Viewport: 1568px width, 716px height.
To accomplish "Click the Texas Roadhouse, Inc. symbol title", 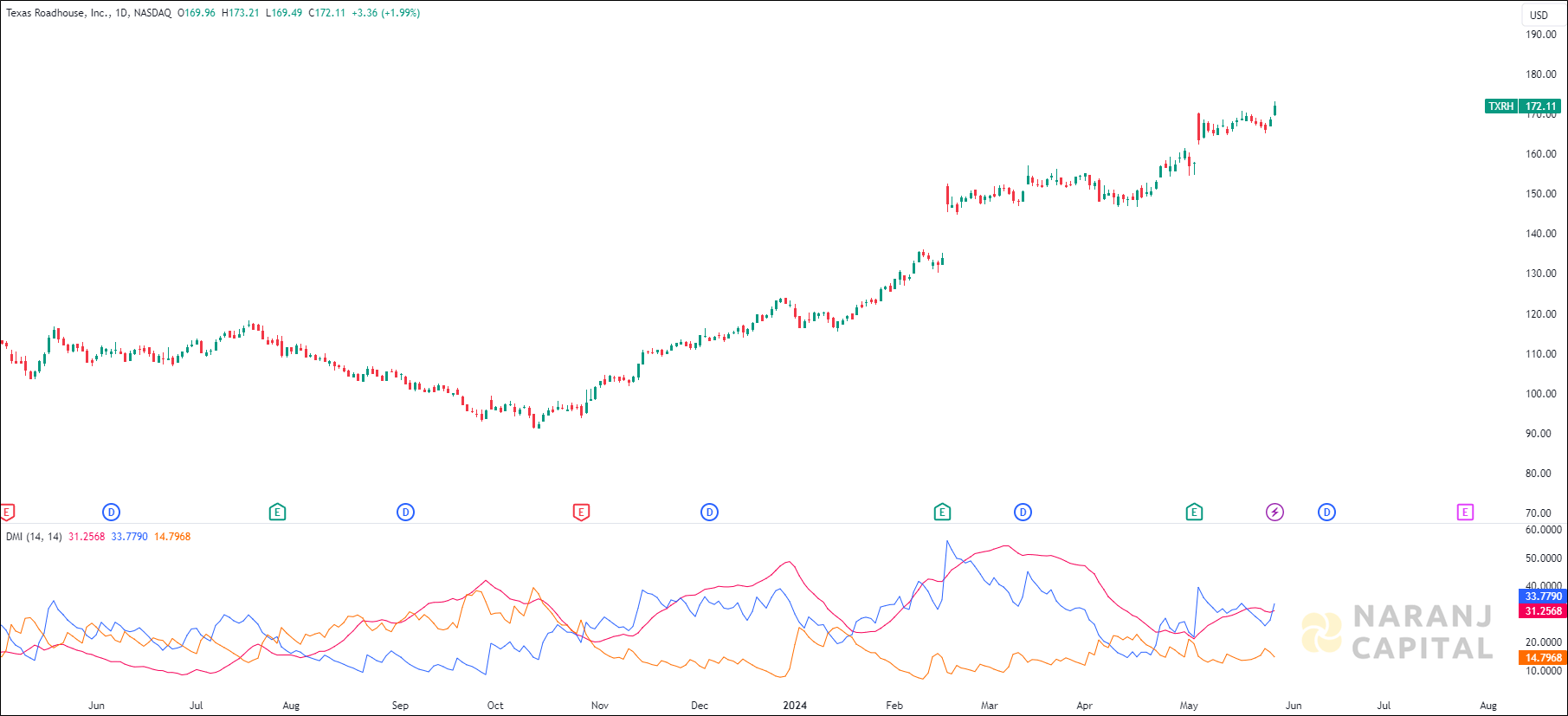I will tap(58, 13).
